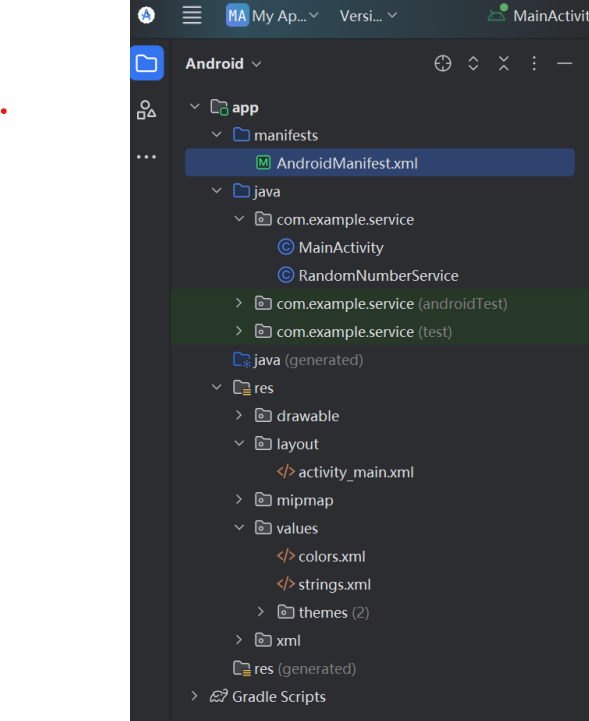Screen dimensions: 589x721
Task: Click strings.xml XML file icon
Action: (x=286, y=584)
